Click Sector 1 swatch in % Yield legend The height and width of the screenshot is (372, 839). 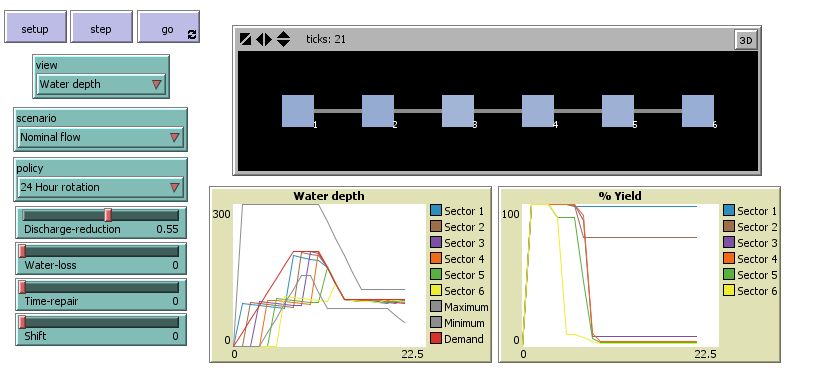(x=729, y=211)
